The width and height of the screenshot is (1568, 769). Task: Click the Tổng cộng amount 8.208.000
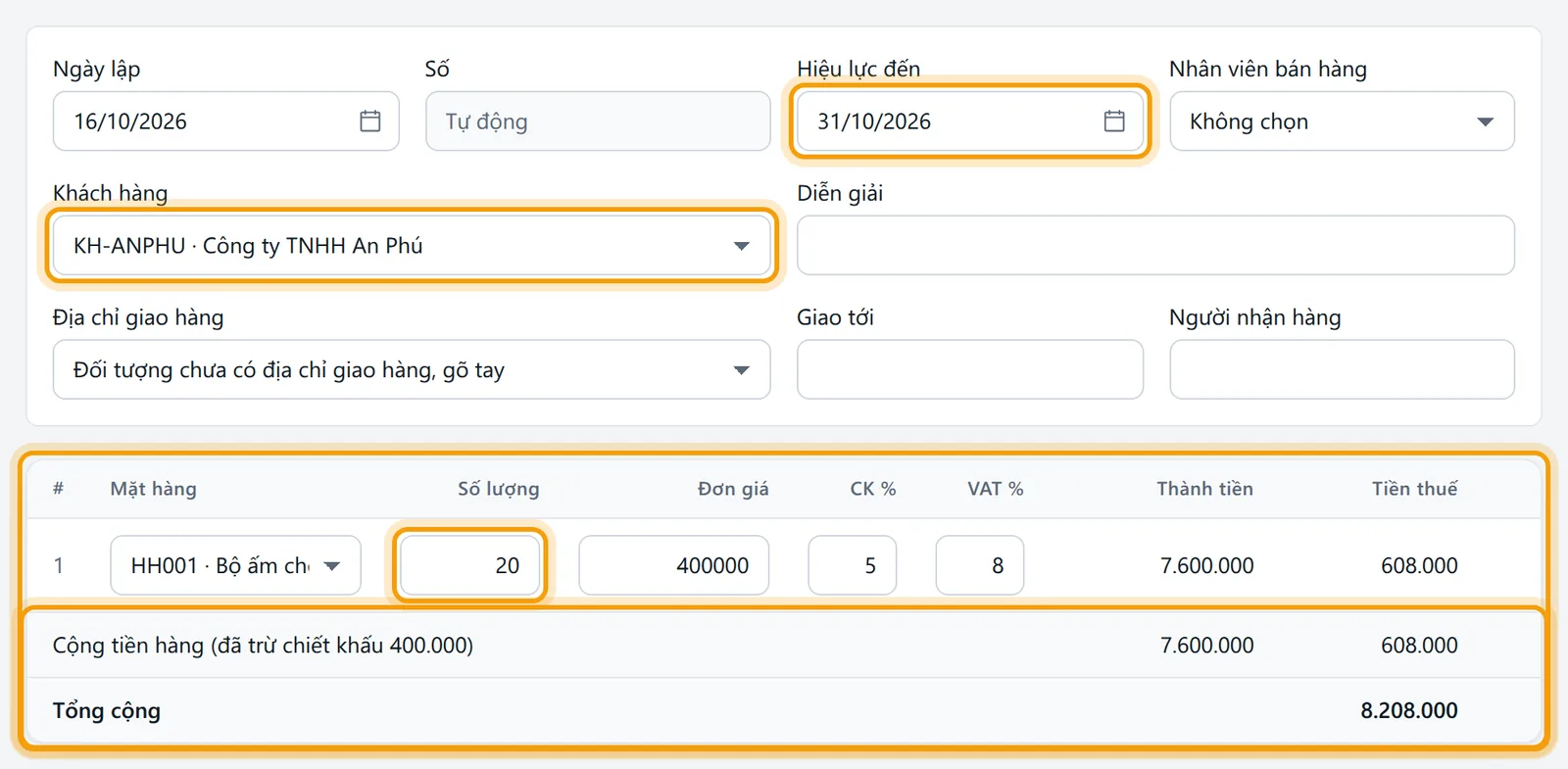(x=1408, y=711)
